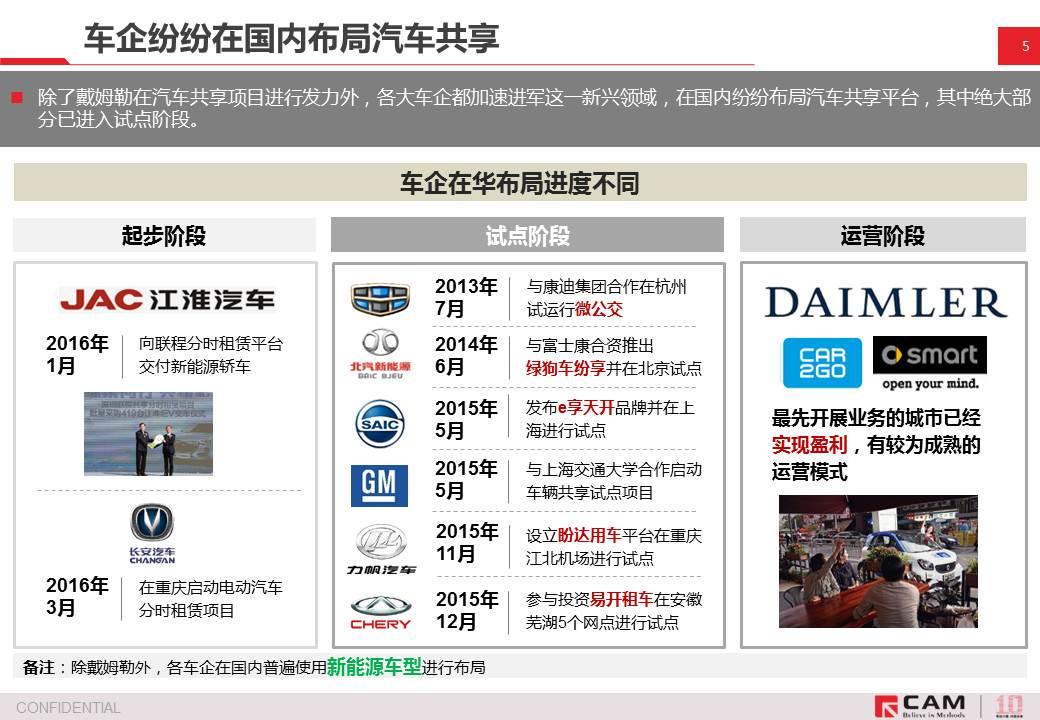Viewport: 1040px width, 720px height.
Task: Click text 与康迪集团合作在杭州
Action: [x=606, y=286]
